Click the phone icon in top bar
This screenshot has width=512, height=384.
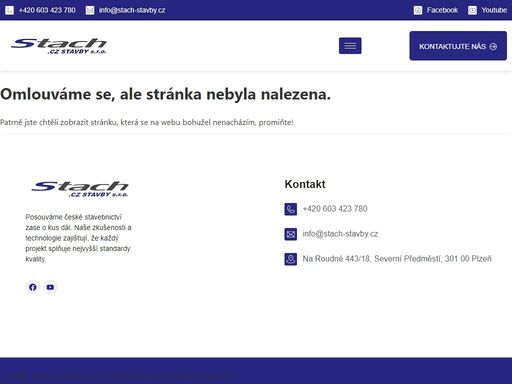[x=9, y=10]
